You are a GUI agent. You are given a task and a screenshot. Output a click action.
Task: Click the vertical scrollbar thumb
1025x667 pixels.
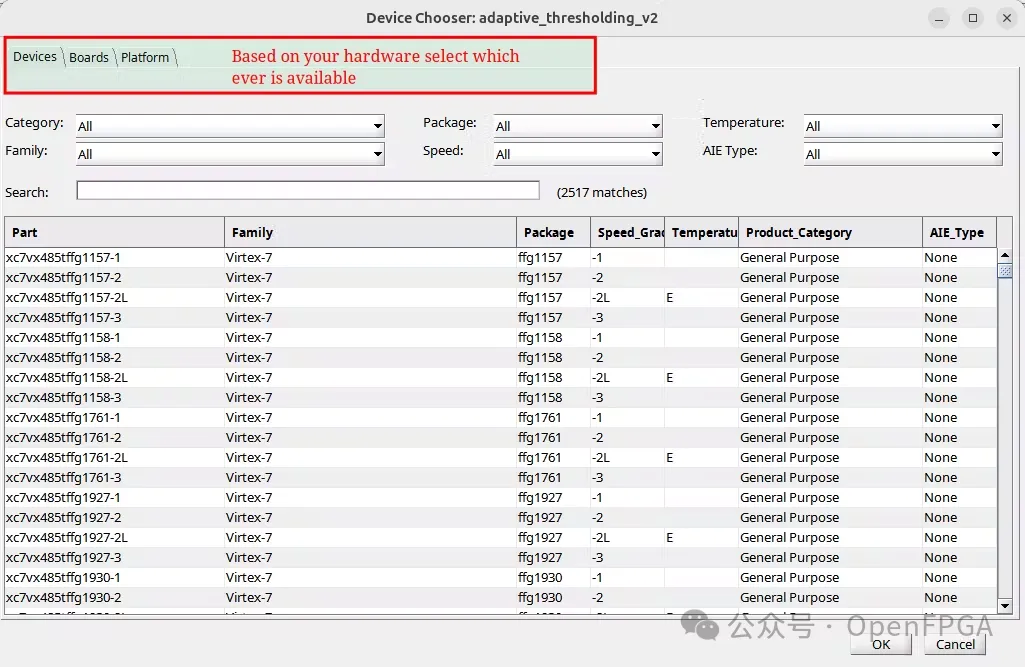pos(1005,270)
